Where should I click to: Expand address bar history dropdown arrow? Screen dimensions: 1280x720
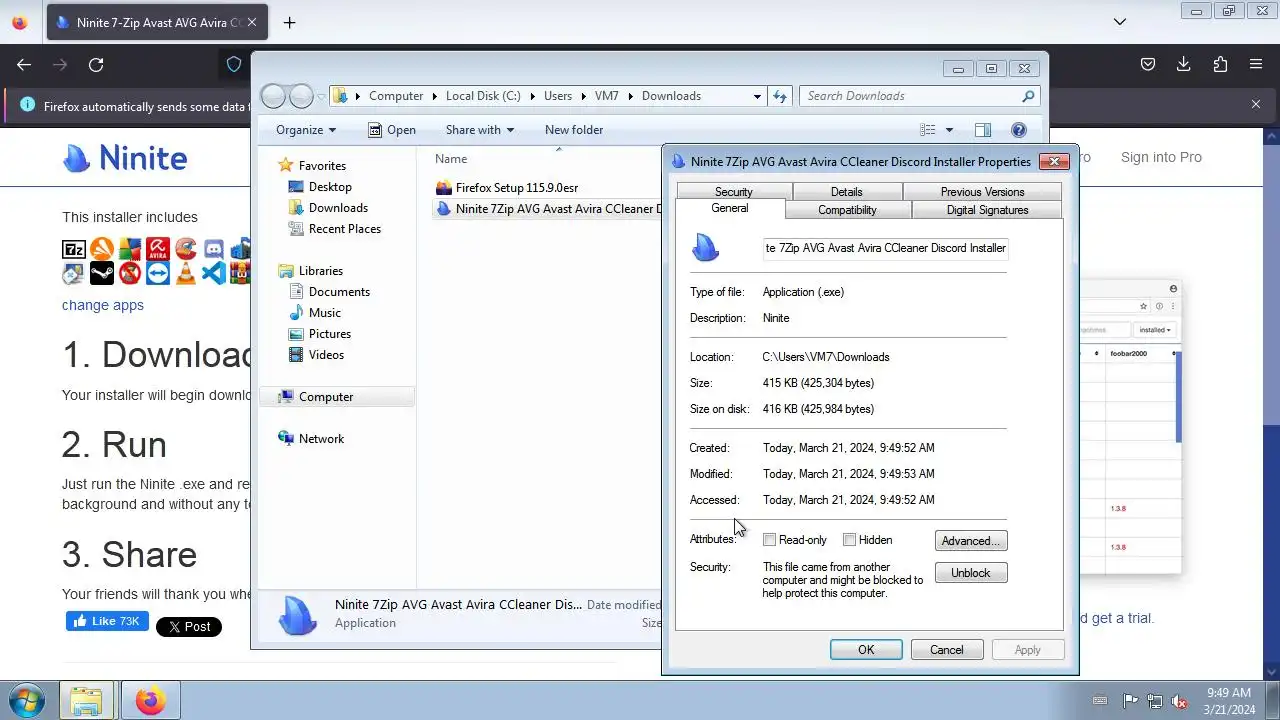(757, 96)
